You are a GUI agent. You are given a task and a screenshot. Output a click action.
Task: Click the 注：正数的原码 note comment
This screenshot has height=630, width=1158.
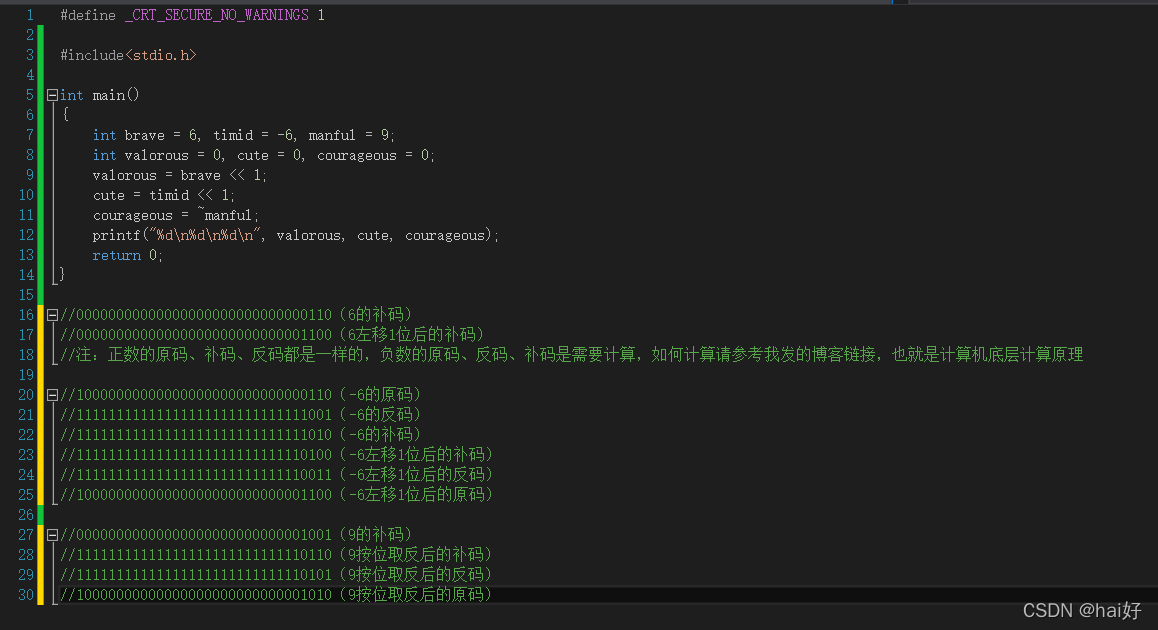point(572,355)
